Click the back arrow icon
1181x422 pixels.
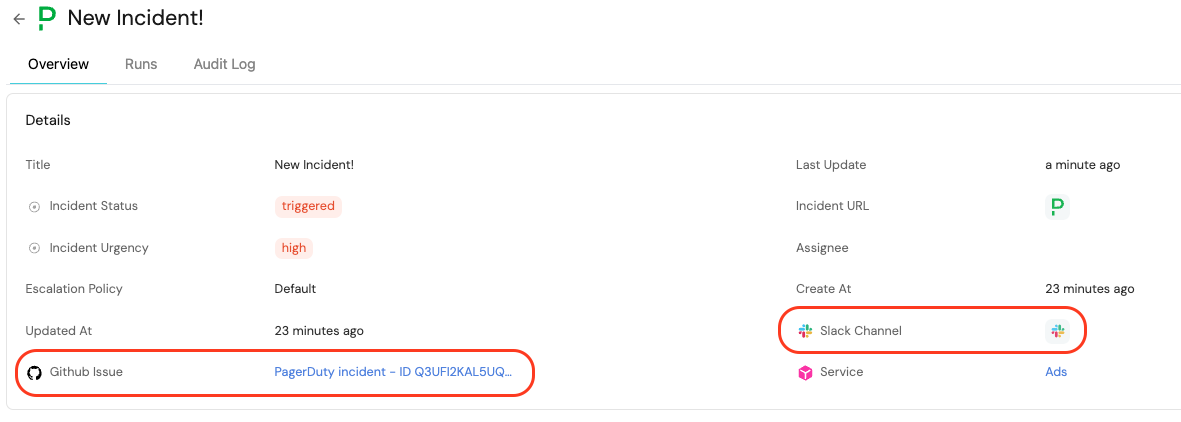click(x=18, y=19)
